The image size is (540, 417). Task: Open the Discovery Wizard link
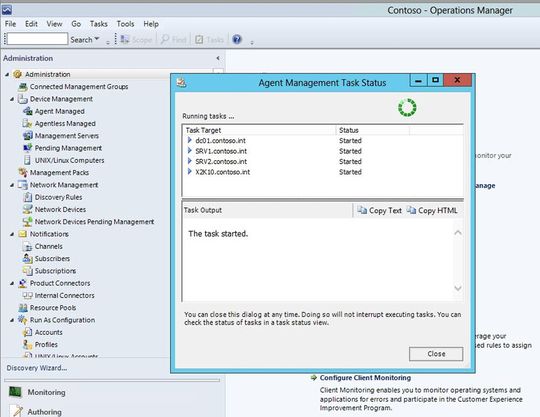(x=37, y=368)
